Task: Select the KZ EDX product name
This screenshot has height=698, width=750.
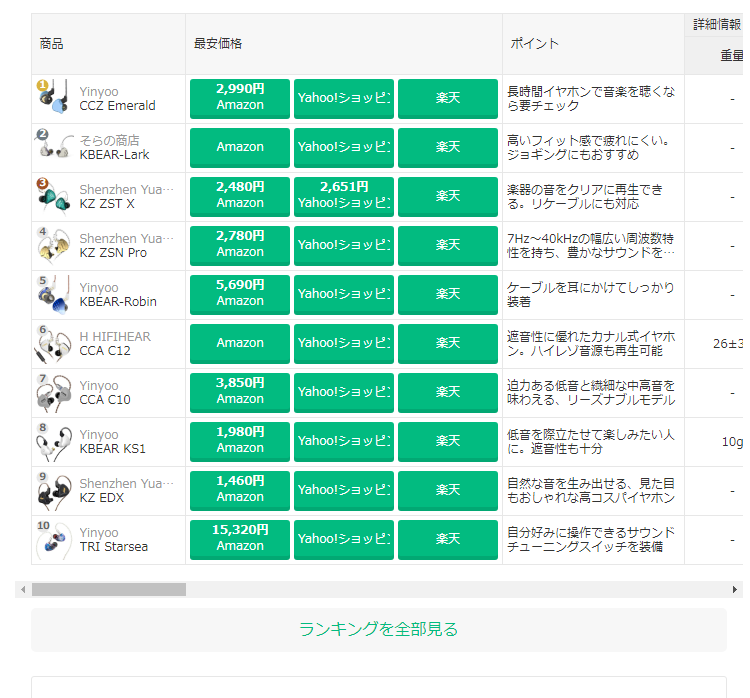Action: click(101, 498)
